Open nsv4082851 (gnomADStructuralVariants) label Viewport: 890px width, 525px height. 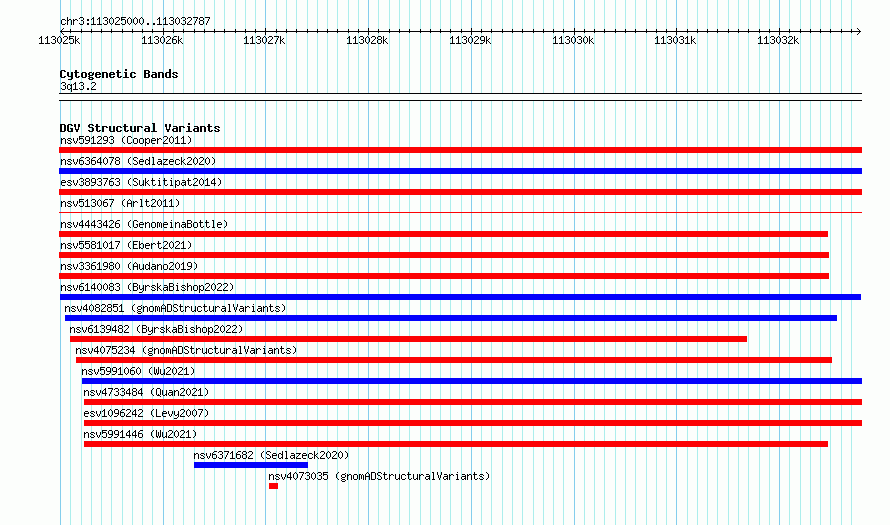(175, 308)
